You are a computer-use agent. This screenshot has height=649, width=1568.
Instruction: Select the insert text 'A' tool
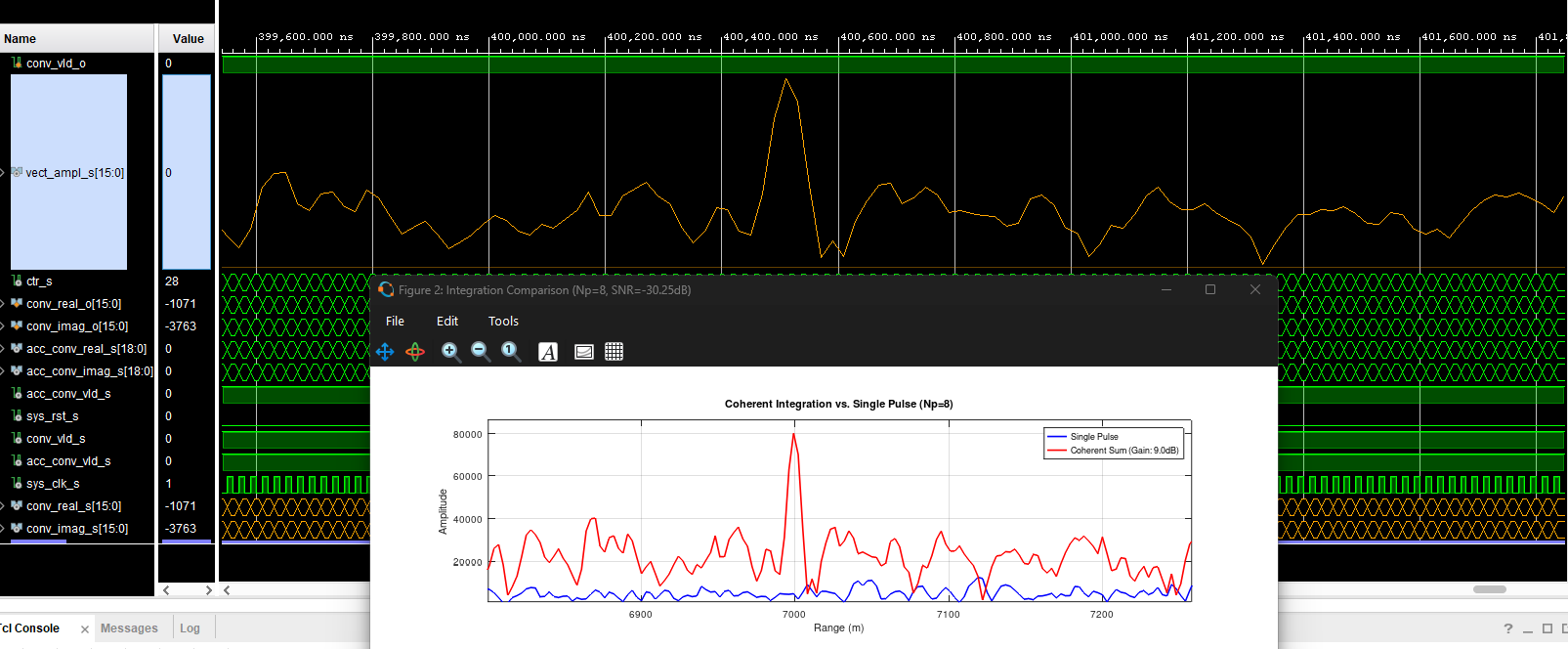[x=548, y=352]
